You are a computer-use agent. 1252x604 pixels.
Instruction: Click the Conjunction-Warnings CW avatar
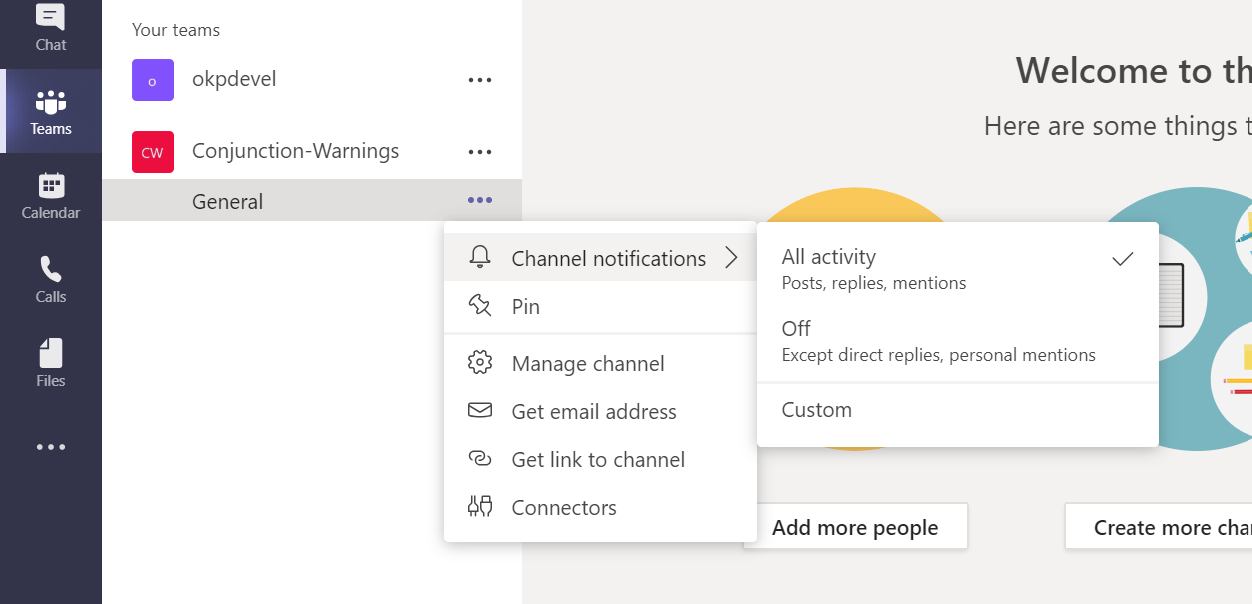[x=153, y=152]
